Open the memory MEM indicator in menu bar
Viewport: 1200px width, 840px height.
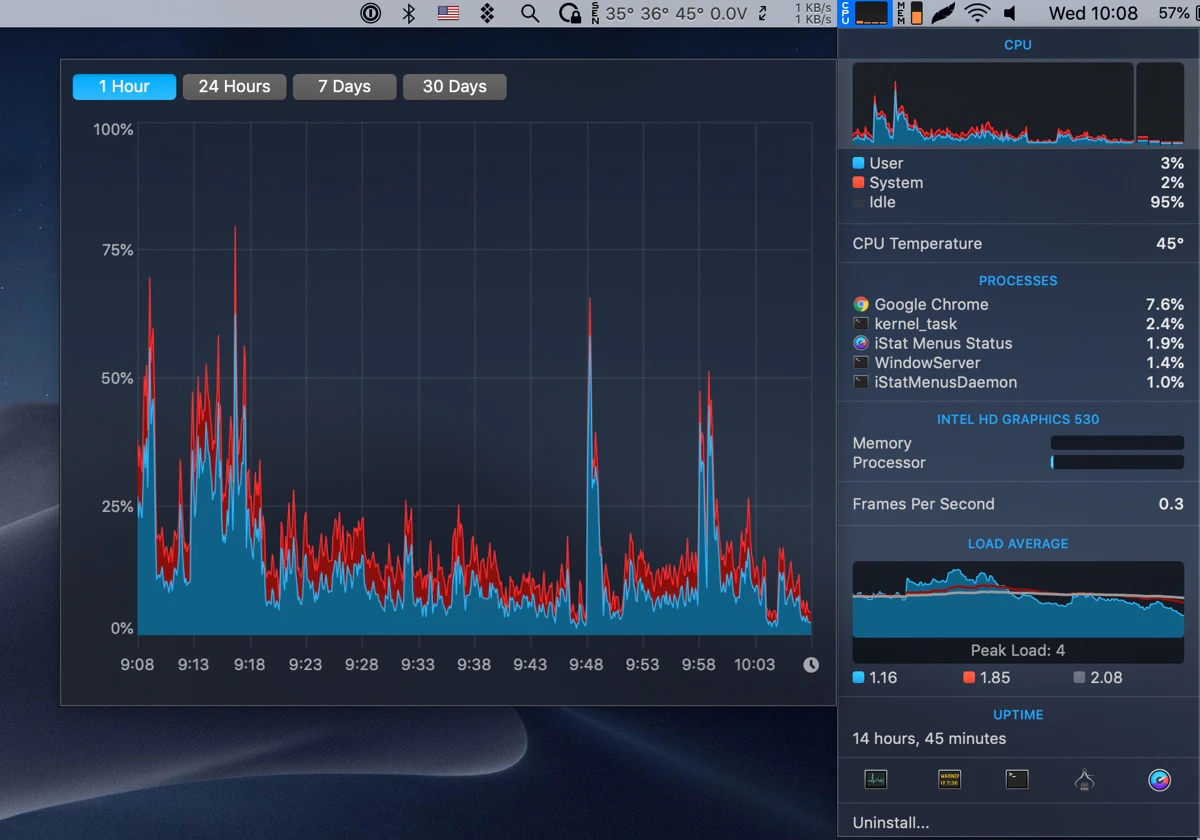(909, 13)
